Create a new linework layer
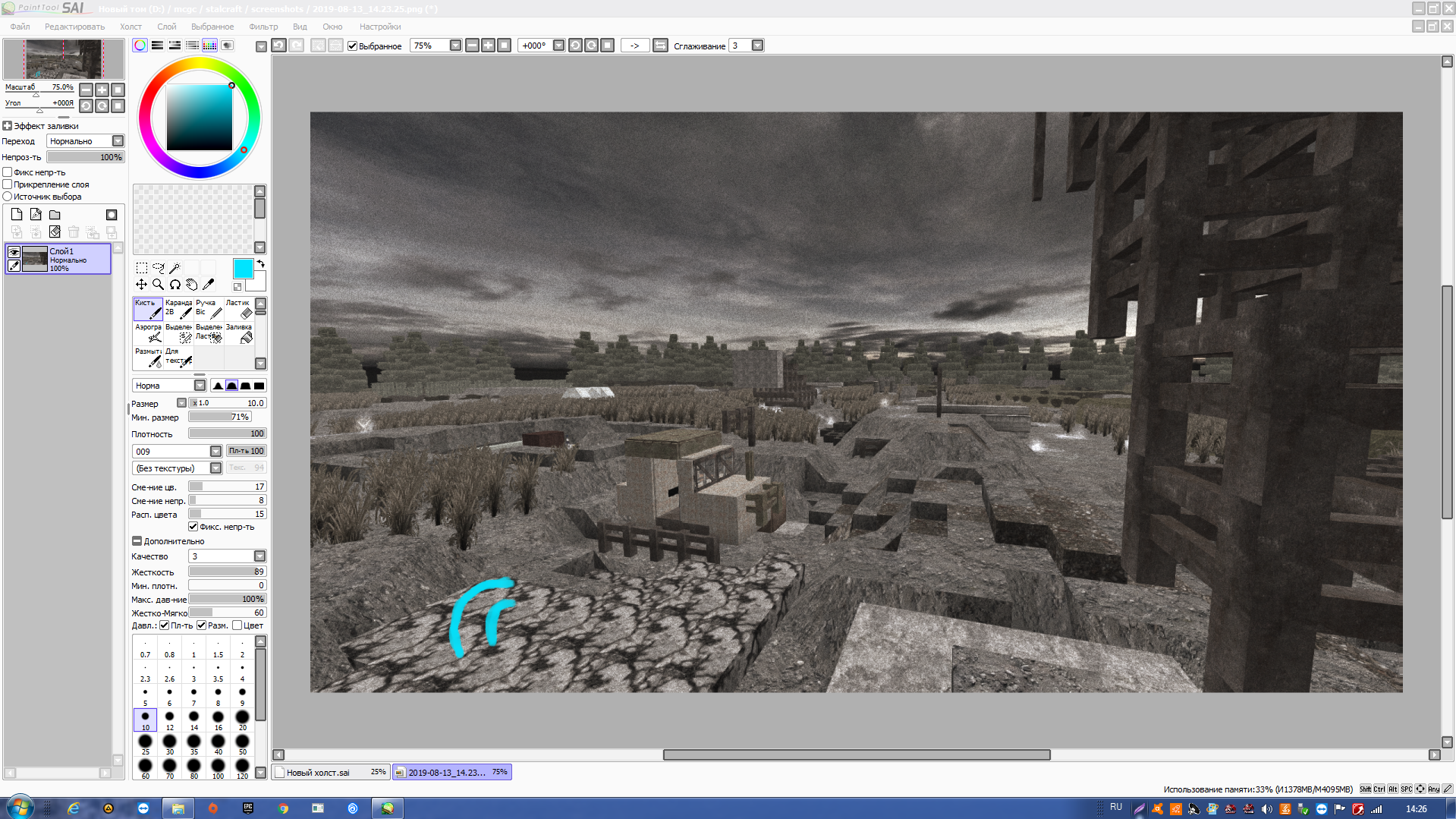This screenshot has width=1456, height=819. coord(36,215)
